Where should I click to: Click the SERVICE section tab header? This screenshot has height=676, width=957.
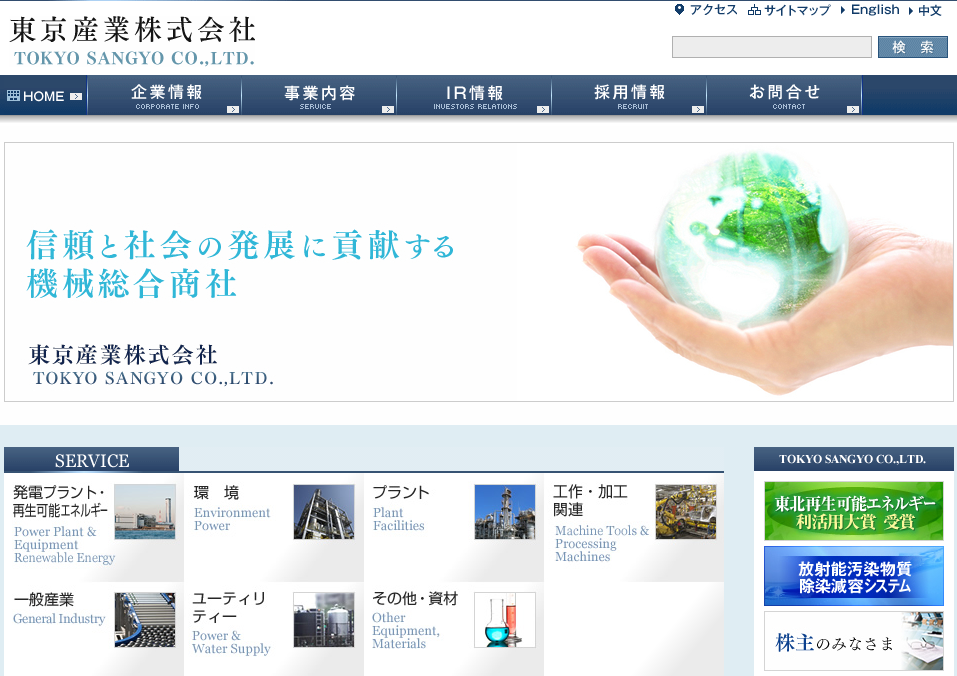point(92,460)
